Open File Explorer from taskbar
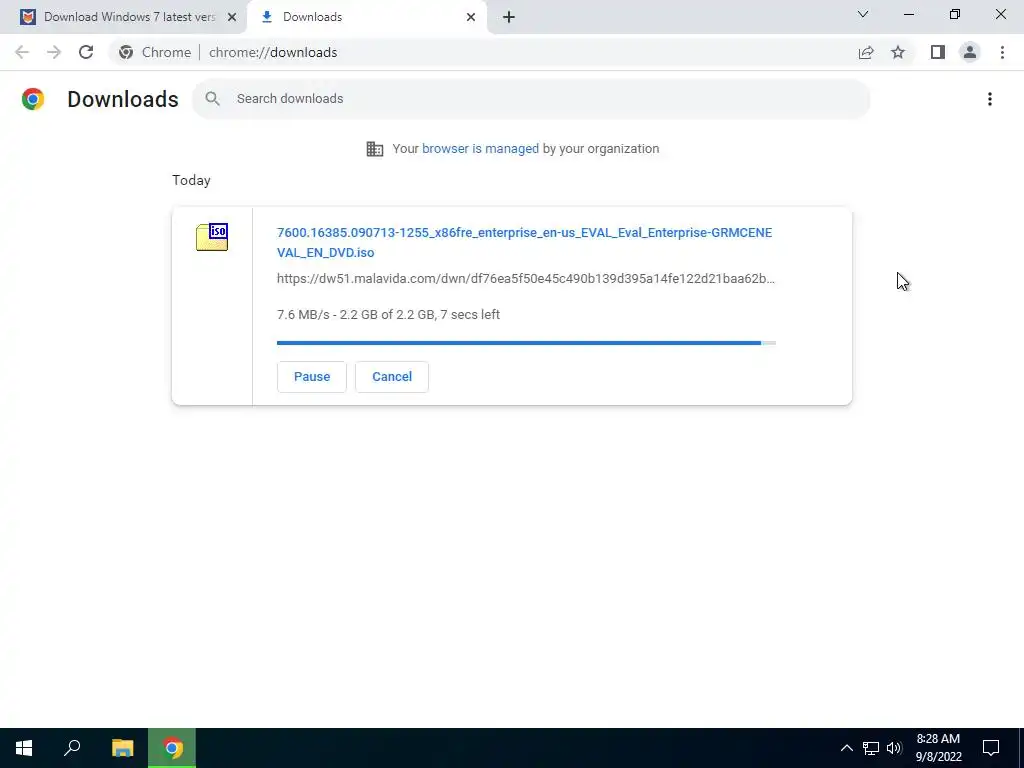Screen dimensions: 1024x768 click(x=122, y=748)
